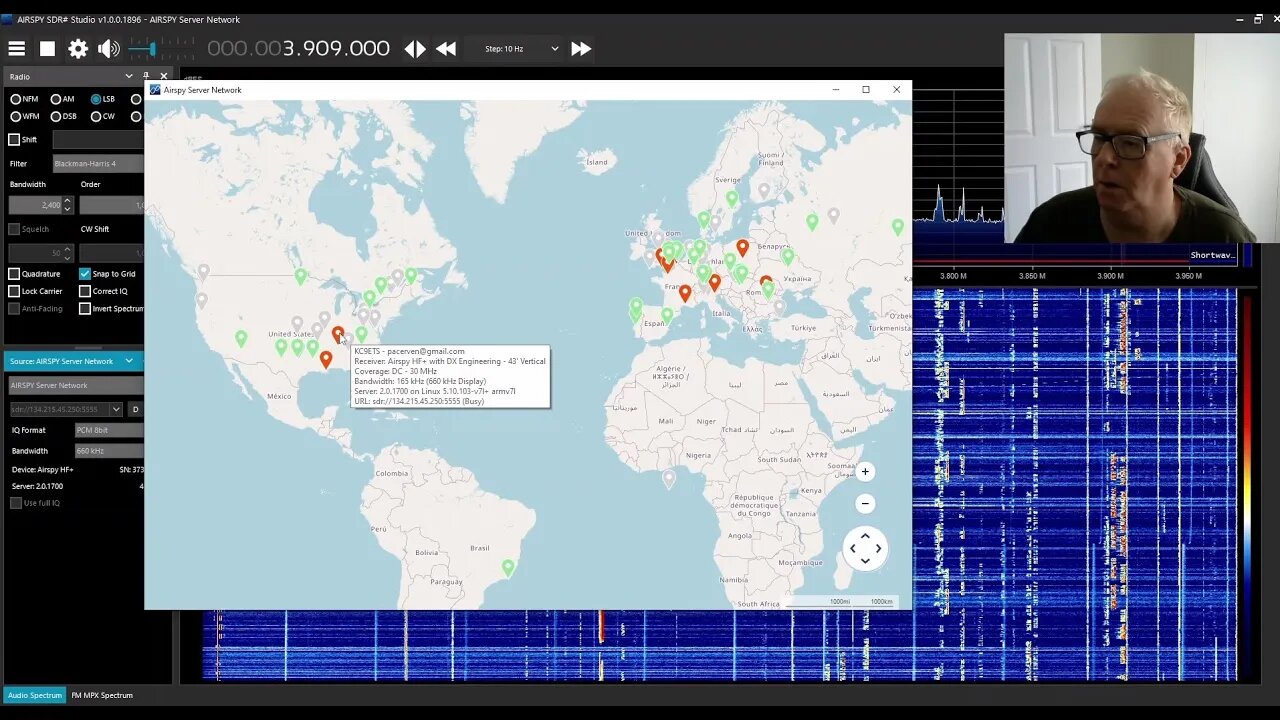Minimize the Airspy Server Network map window

pyautogui.click(x=836, y=89)
